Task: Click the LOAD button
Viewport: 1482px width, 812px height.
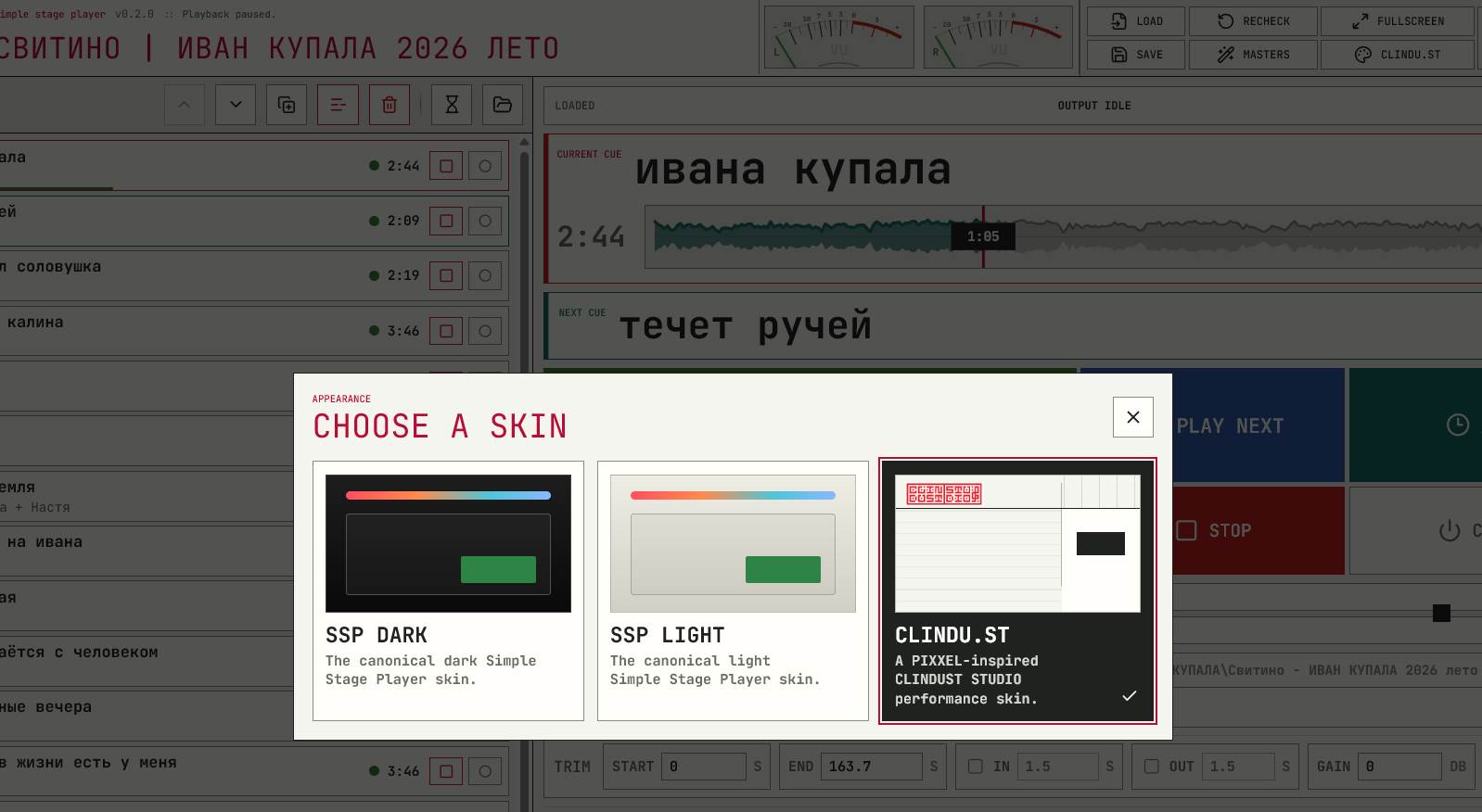Action: point(1136,21)
